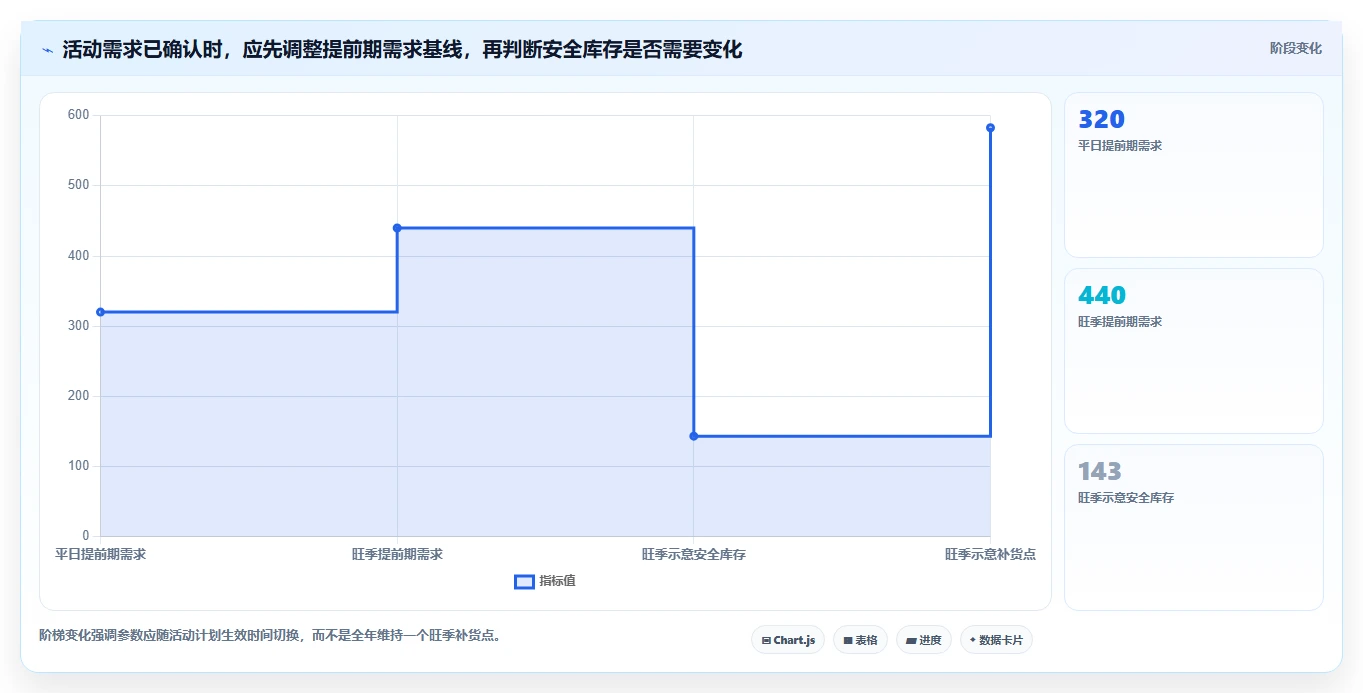Click the 旺季示意补货点 x-axis label
This screenshot has height=693, width=1363.
[x=990, y=554]
